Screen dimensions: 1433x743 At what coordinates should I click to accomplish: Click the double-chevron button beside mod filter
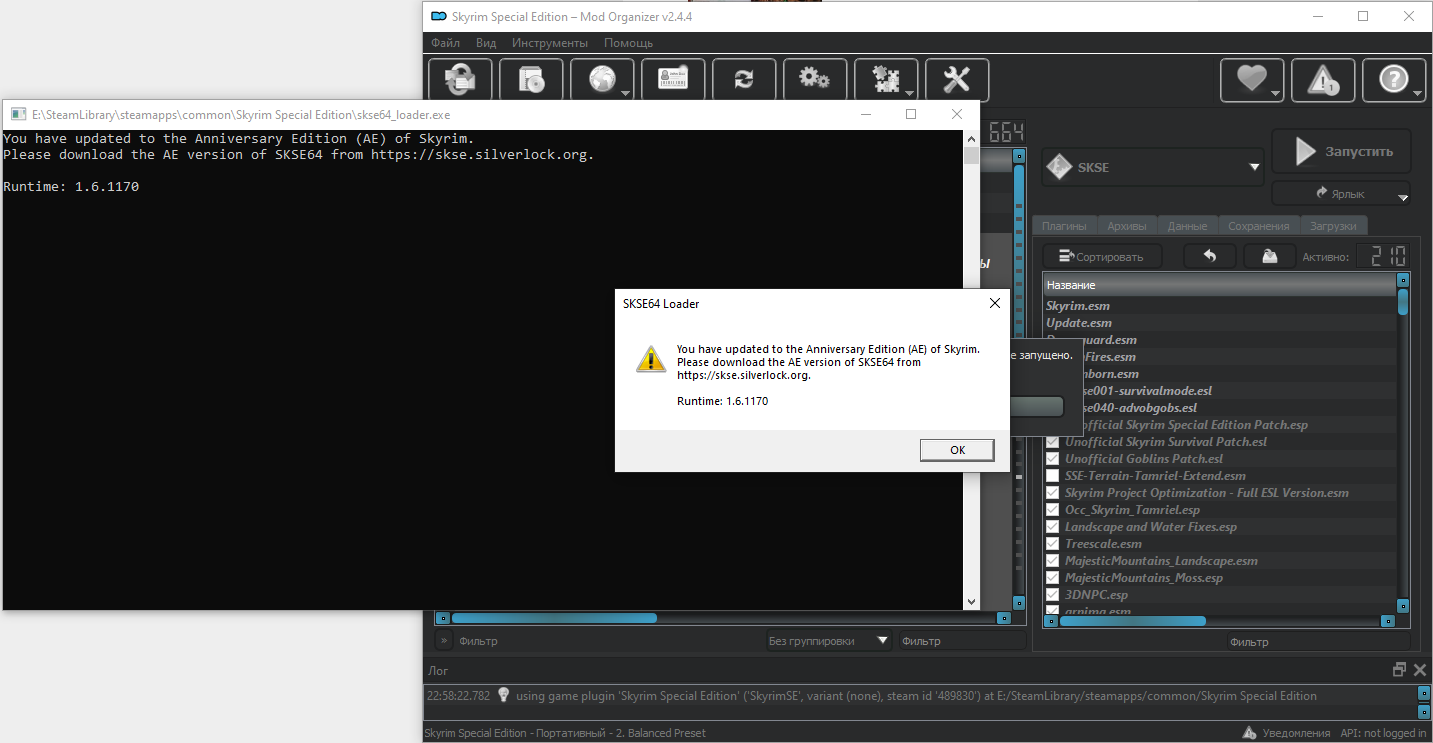443,640
